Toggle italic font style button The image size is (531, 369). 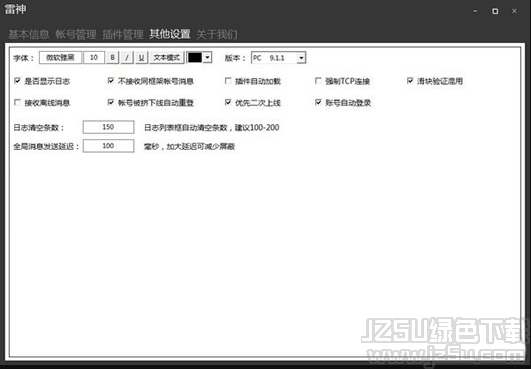pyautogui.click(x=127, y=58)
